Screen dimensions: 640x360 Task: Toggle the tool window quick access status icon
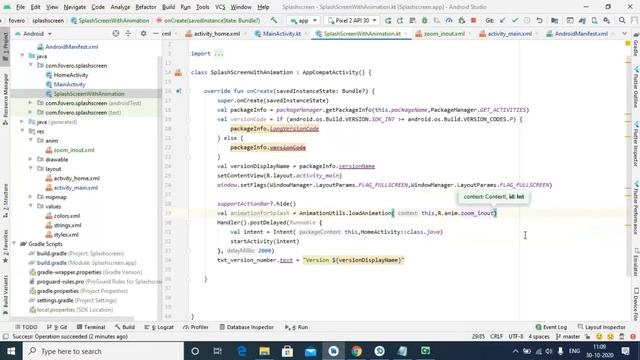(x=5, y=337)
